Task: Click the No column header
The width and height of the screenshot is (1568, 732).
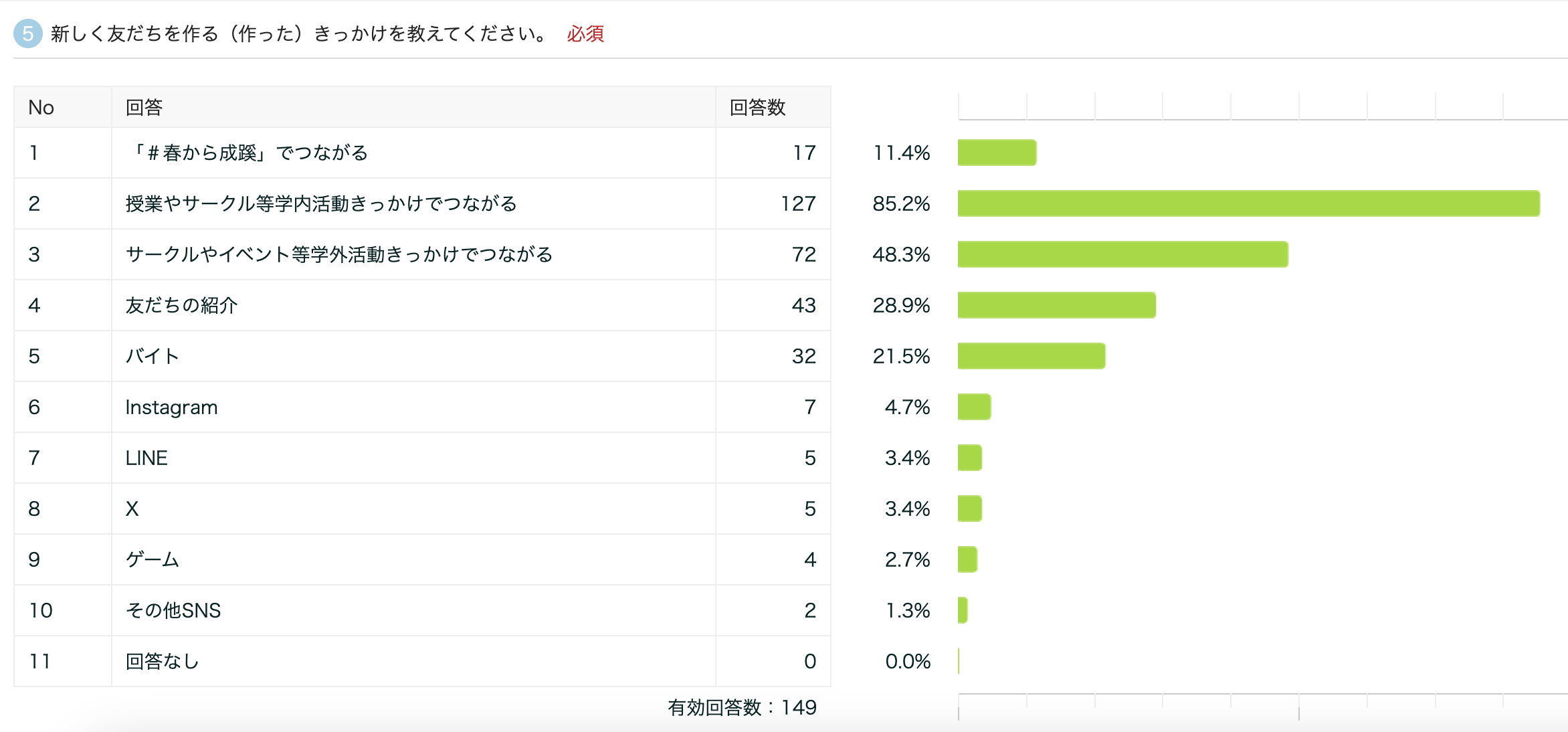Action: click(41, 107)
